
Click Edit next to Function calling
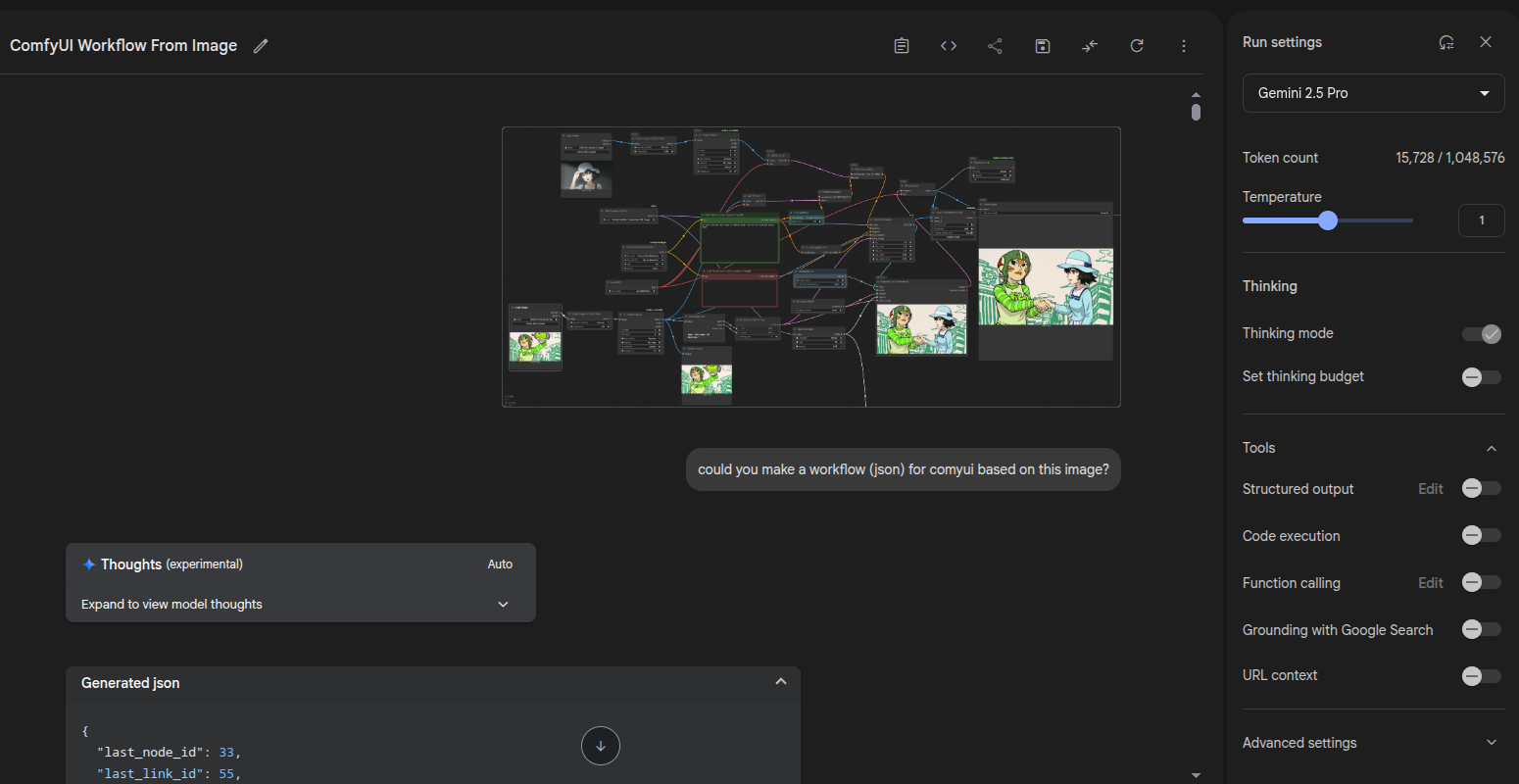(1431, 583)
